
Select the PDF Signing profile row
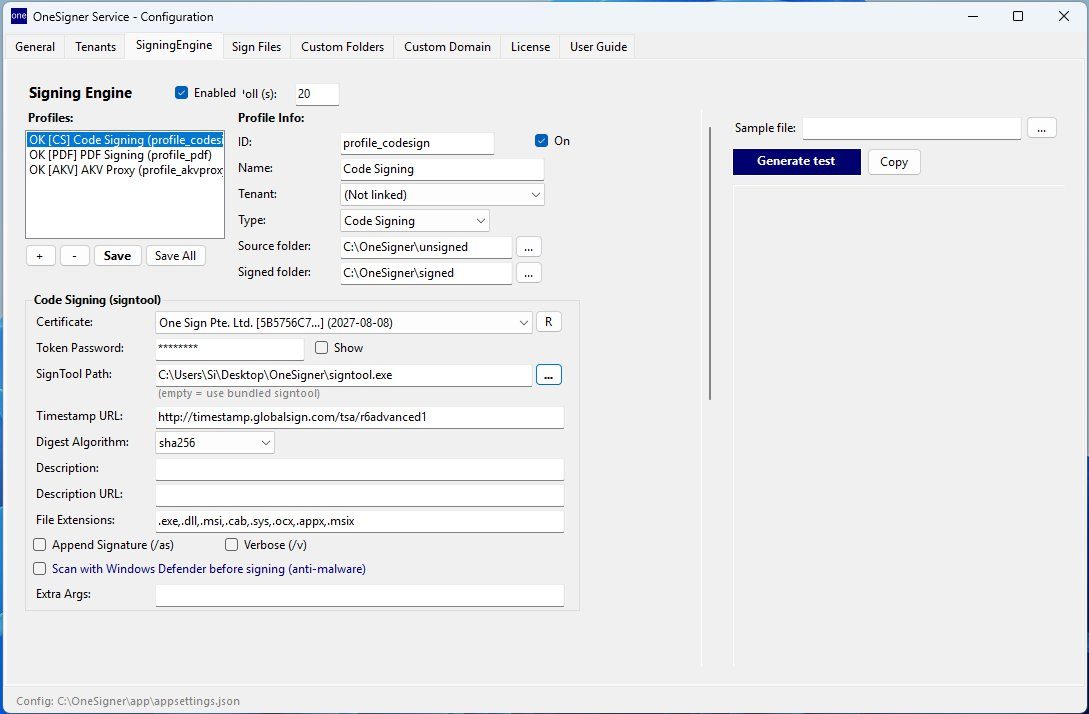click(125, 155)
